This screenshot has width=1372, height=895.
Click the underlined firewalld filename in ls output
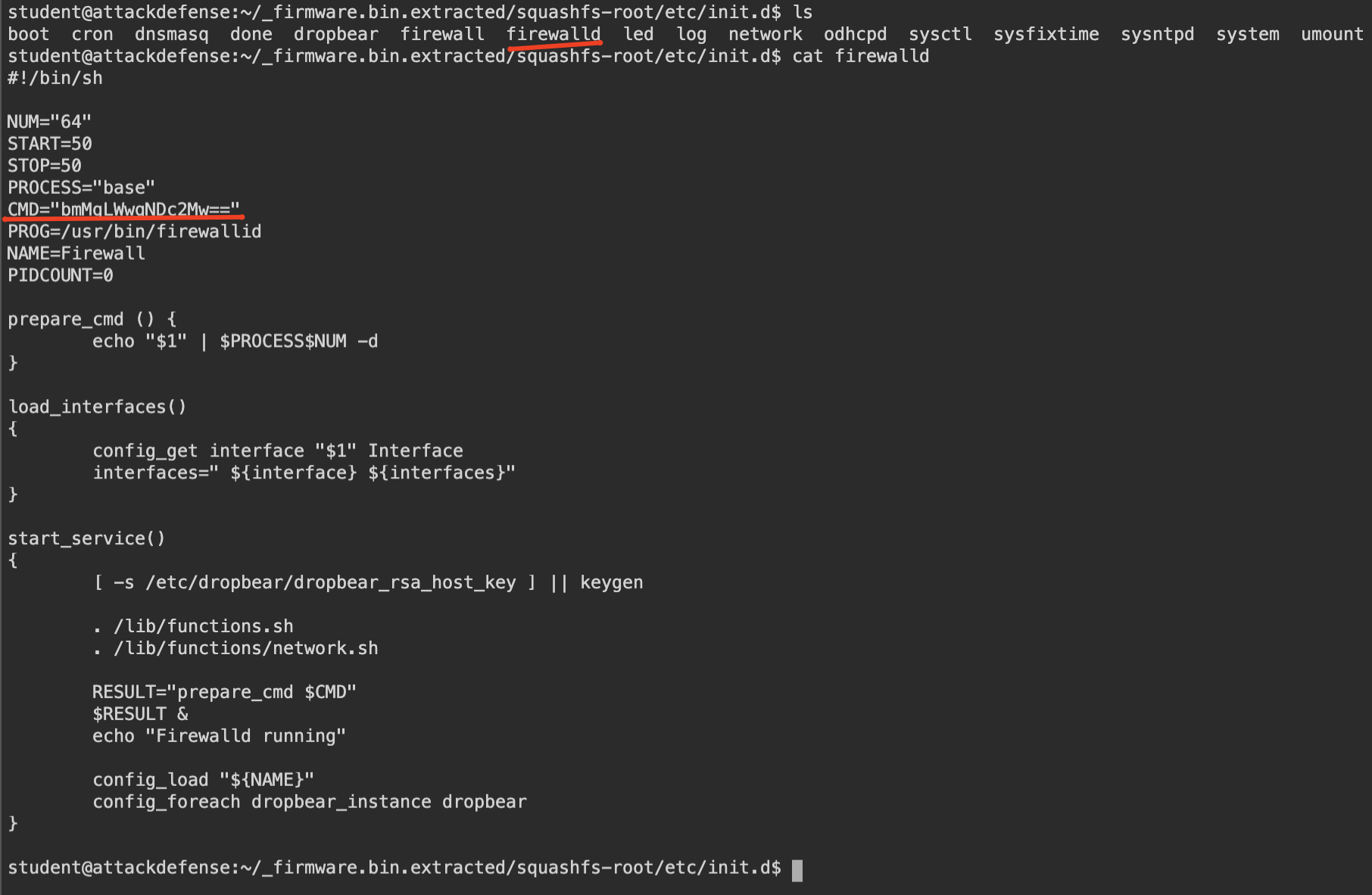point(553,34)
